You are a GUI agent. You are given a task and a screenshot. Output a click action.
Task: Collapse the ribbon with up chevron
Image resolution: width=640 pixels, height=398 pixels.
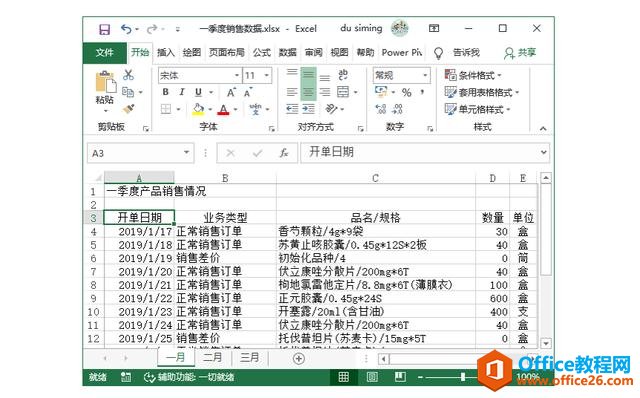click(543, 129)
